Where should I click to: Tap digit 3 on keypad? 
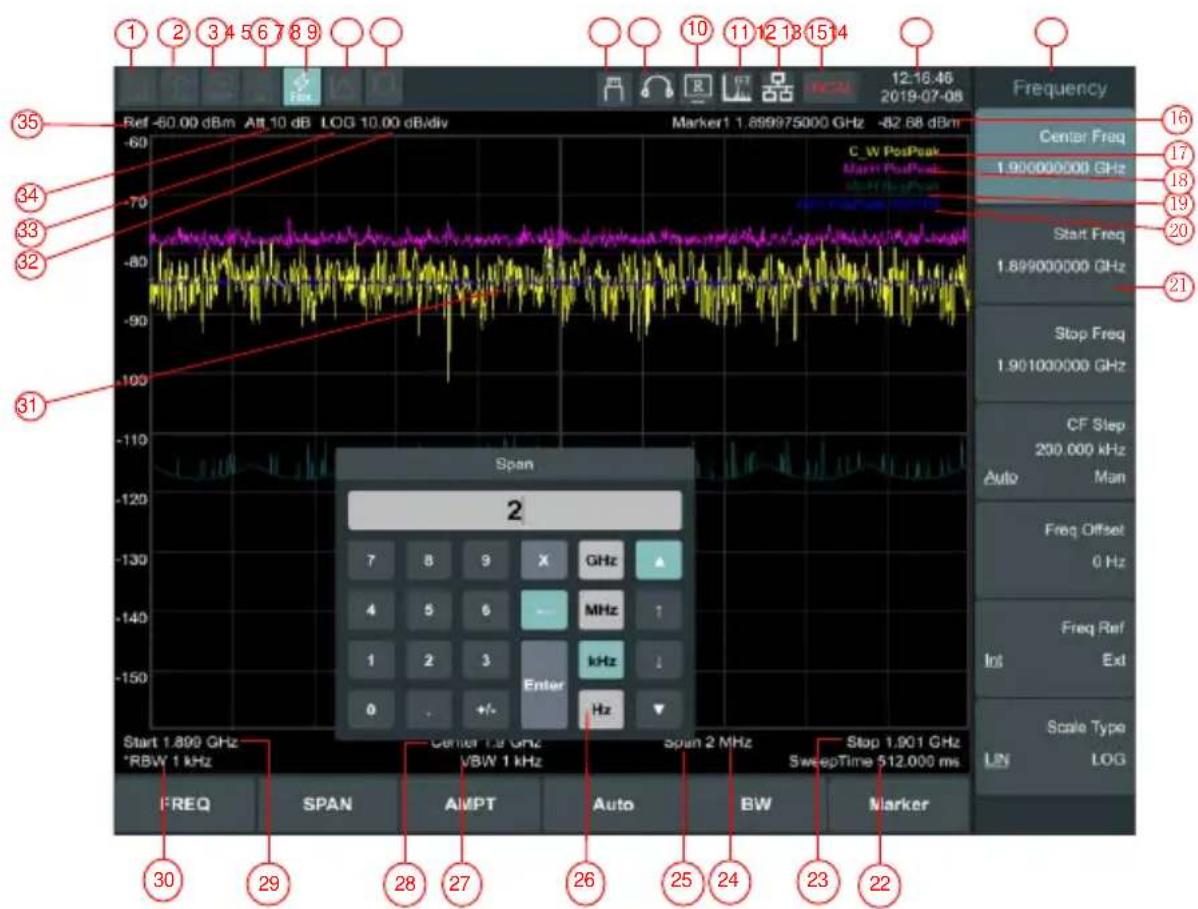(x=485, y=660)
